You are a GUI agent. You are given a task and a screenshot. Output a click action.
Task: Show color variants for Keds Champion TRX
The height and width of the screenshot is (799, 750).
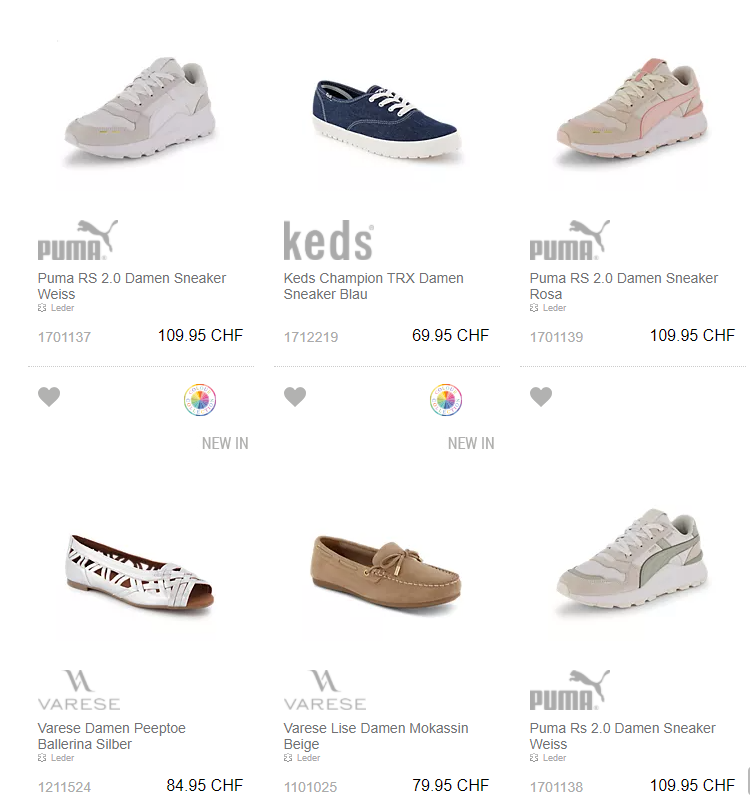pos(446,400)
